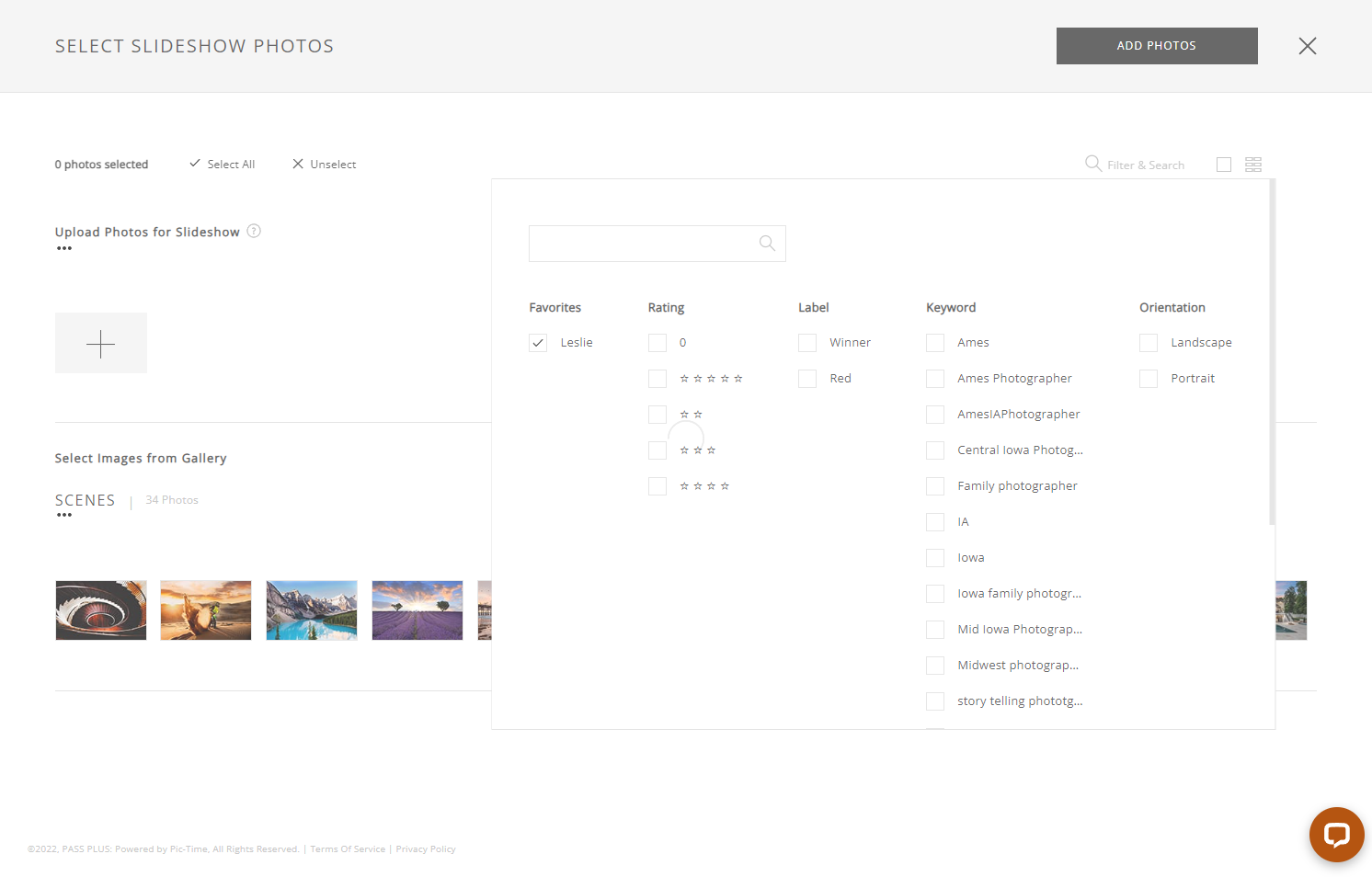Check the Red label checkbox

(807, 379)
